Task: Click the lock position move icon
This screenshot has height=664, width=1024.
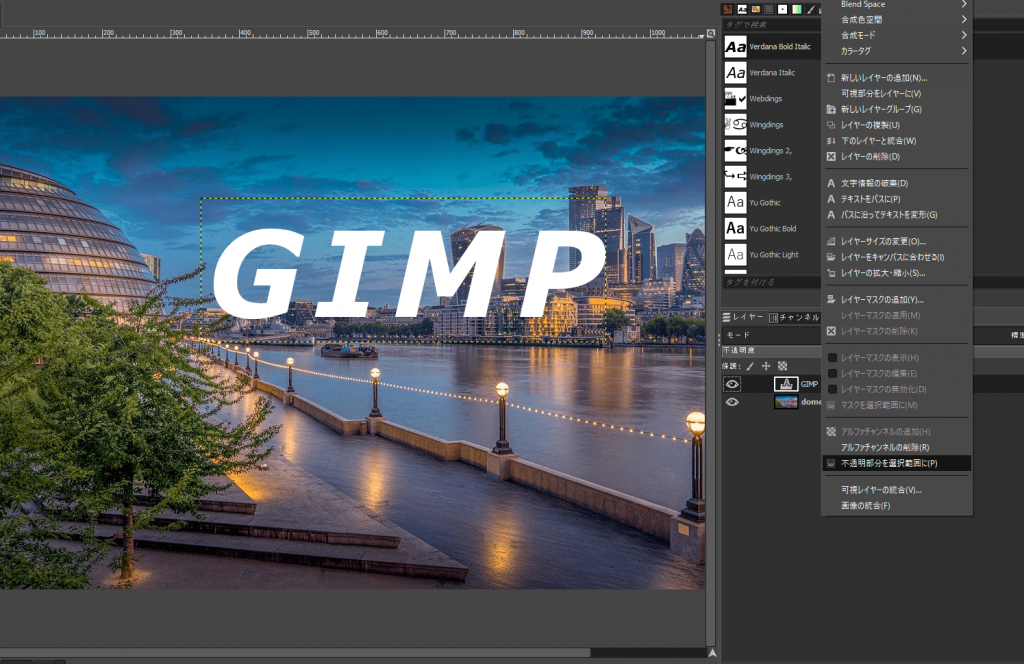Action: 766,366
